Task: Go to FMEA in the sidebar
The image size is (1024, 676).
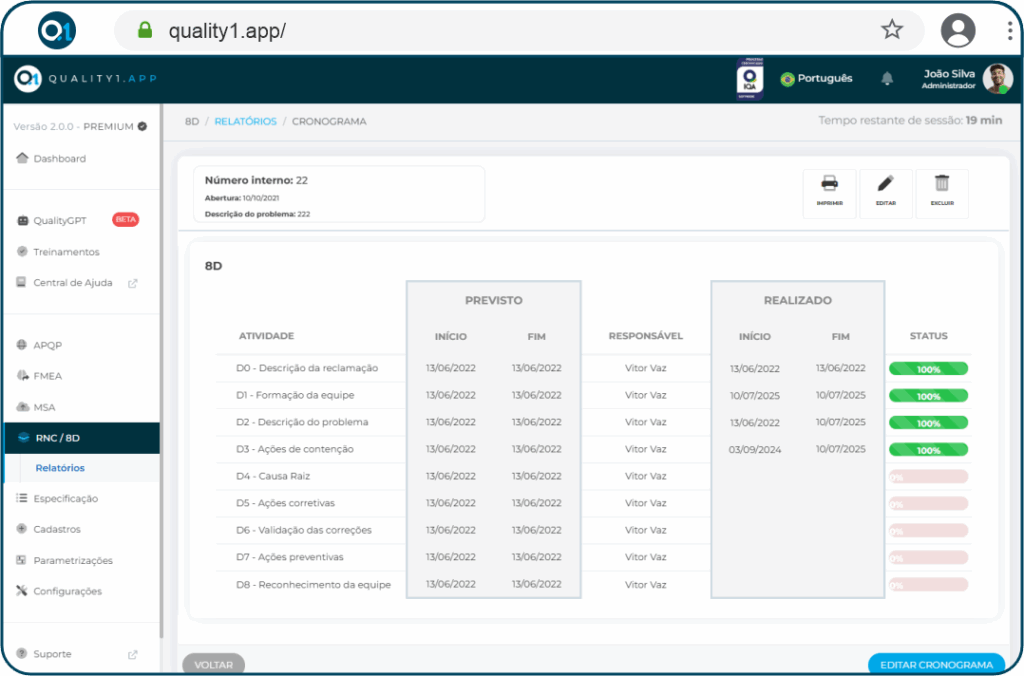Action: pos(48,376)
